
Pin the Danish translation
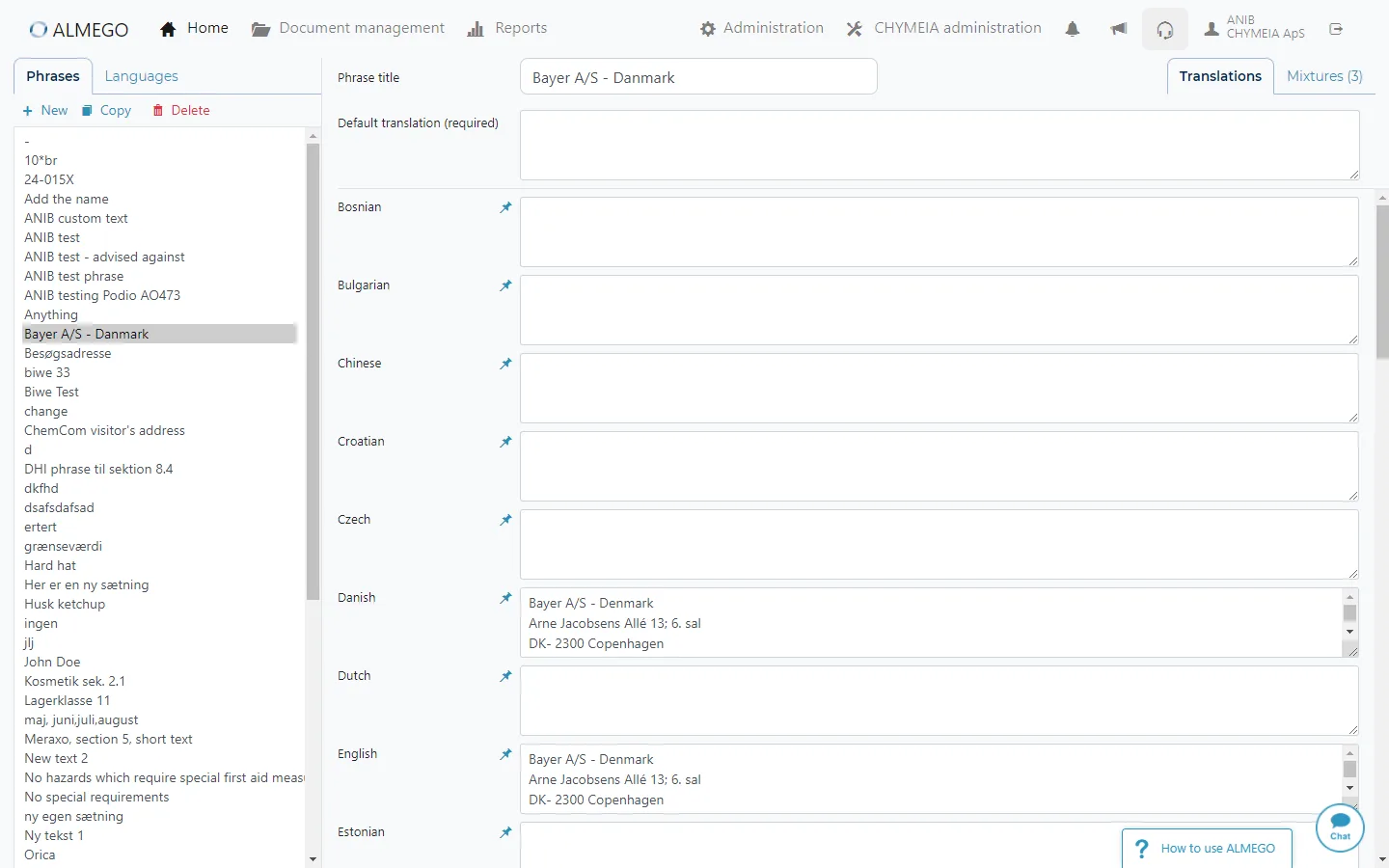click(505, 598)
